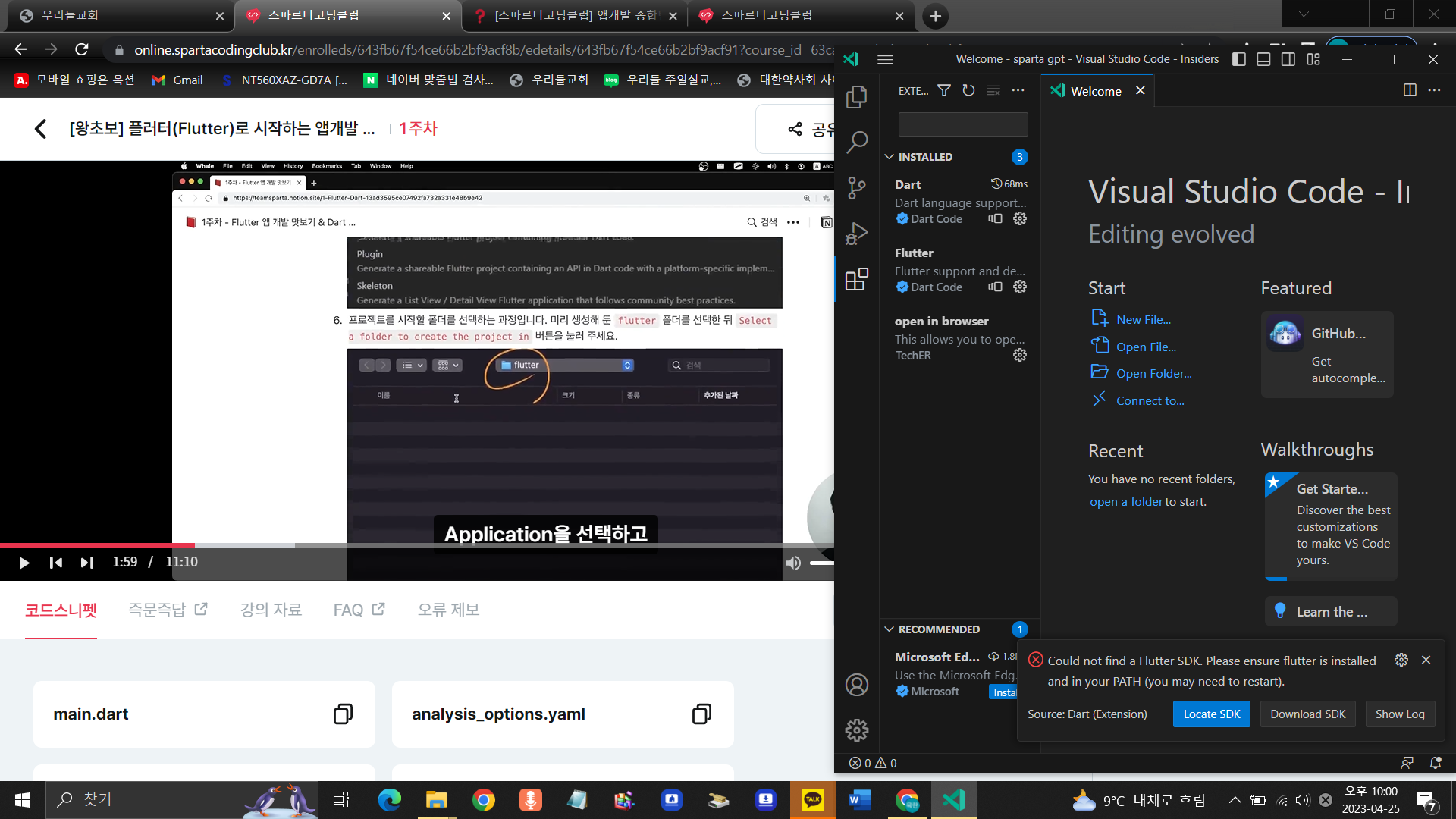
Task: Filter extensions with the funnel icon
Action: (x=944, y=90)
